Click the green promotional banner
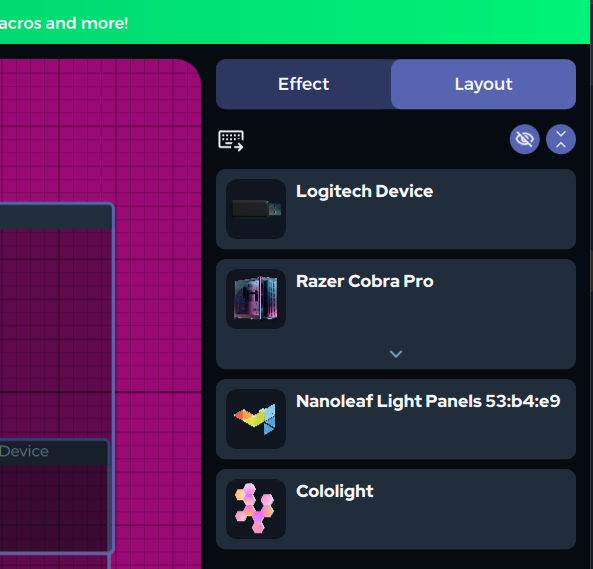 (x=295, y=22)
